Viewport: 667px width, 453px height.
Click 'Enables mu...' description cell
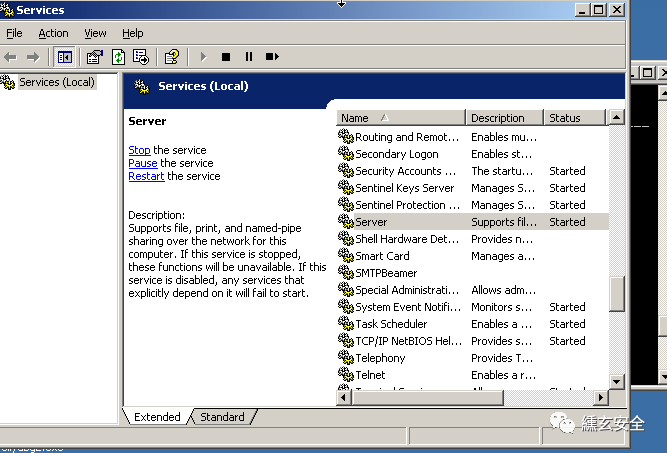click(504, 137)
